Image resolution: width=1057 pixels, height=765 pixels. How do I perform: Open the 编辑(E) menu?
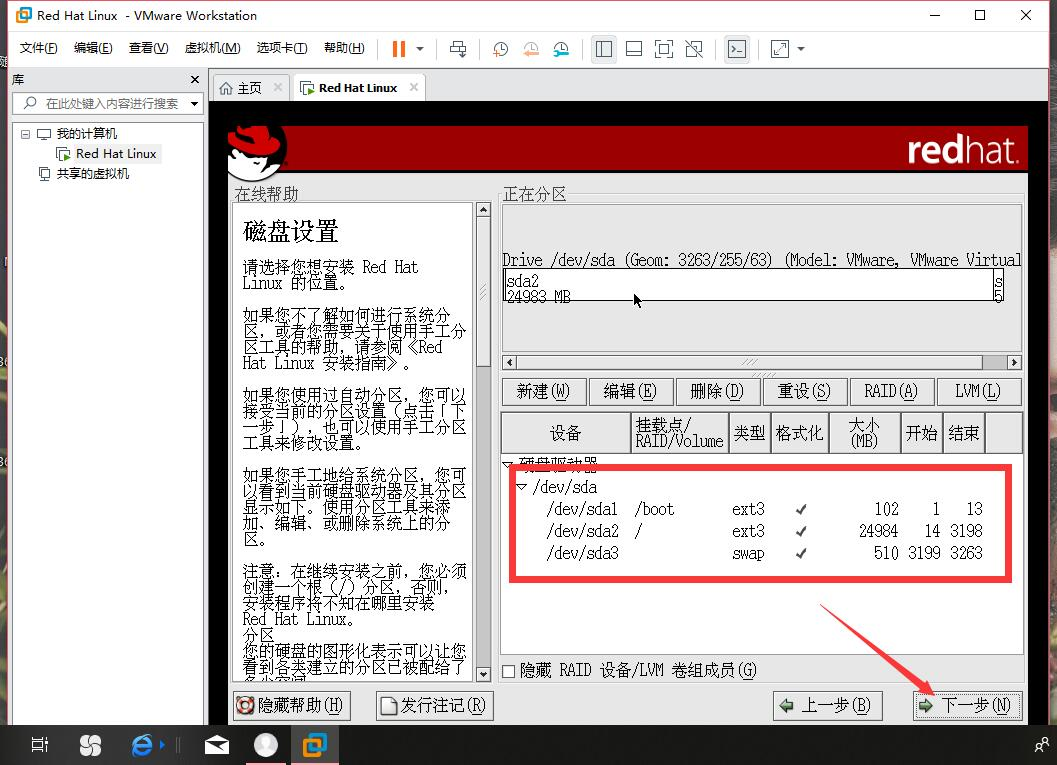pyautogui.click(x=93, y=48)
